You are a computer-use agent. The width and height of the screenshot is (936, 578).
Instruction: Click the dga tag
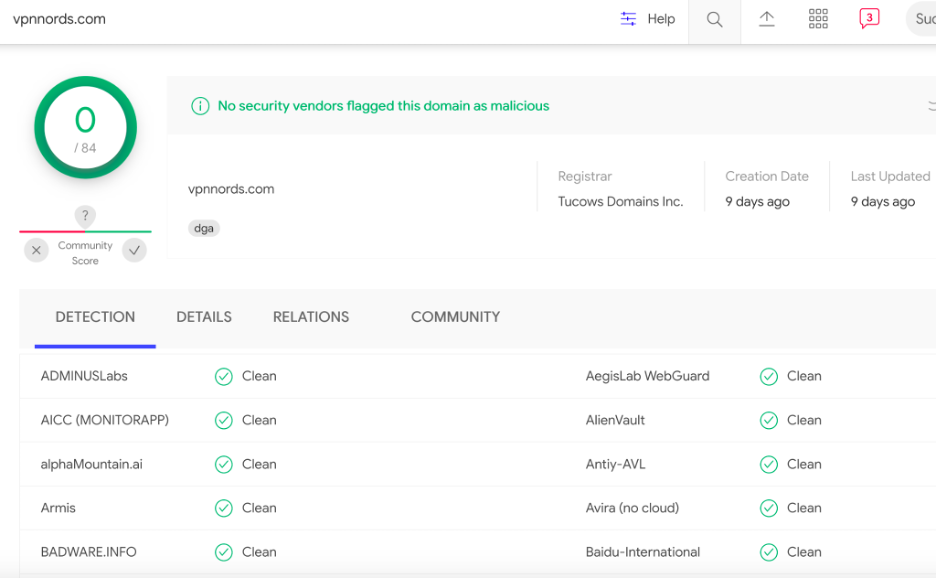[203, 228]
